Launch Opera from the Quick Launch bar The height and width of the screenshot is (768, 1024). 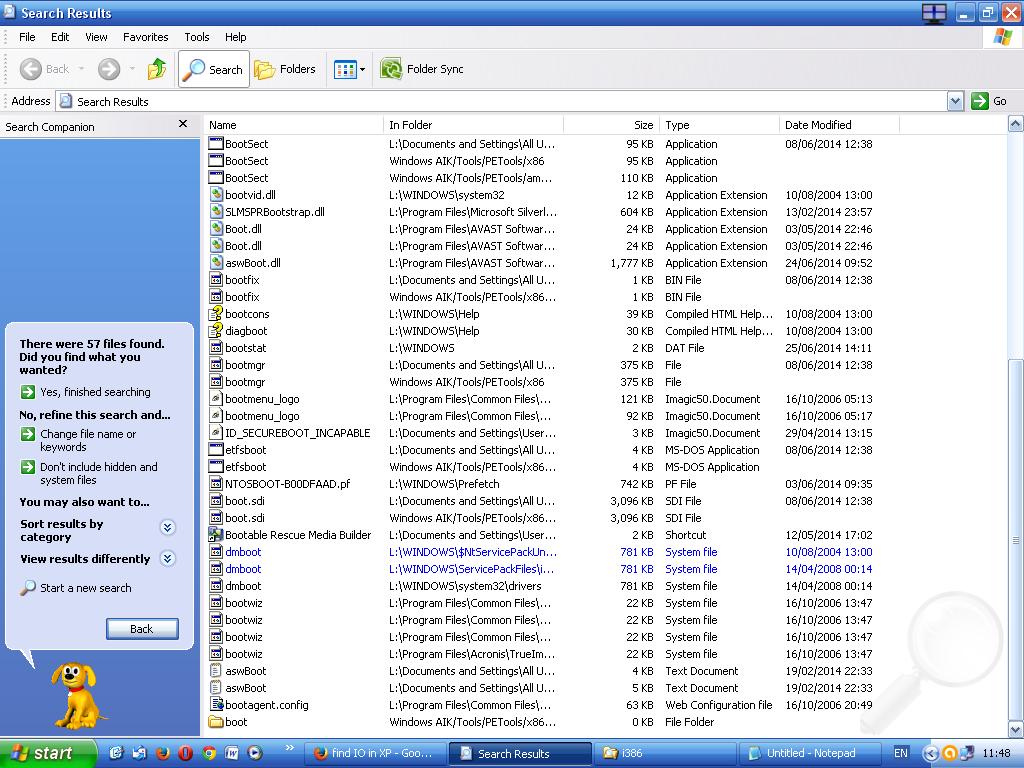[x=185, y=753]
